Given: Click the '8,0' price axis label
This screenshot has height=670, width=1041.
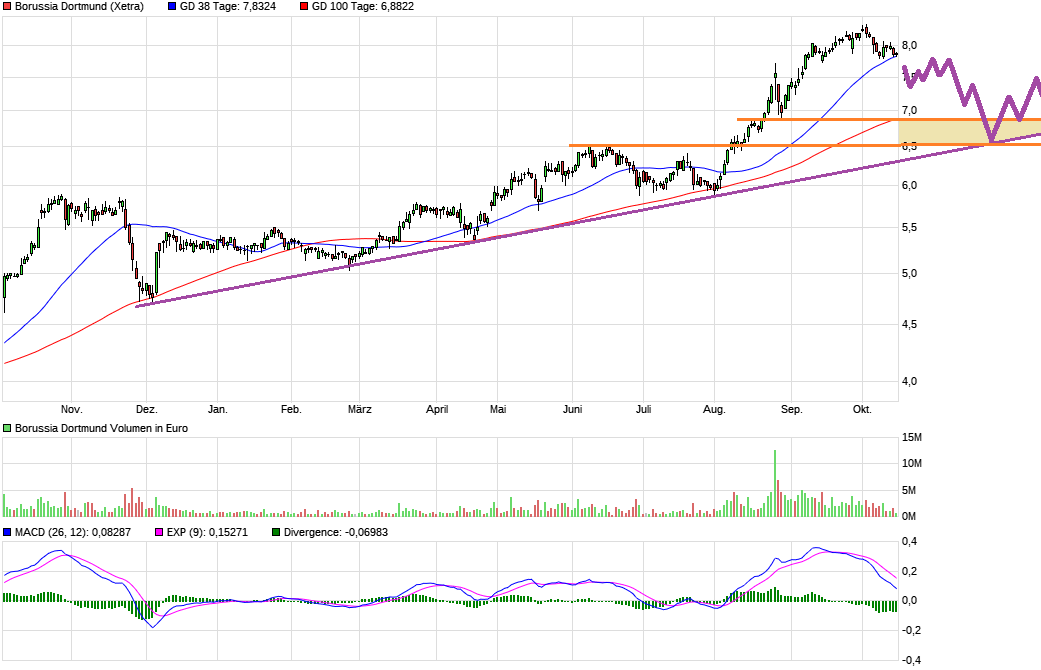Looking at the screenshot, I should click(x=910, y=45).
